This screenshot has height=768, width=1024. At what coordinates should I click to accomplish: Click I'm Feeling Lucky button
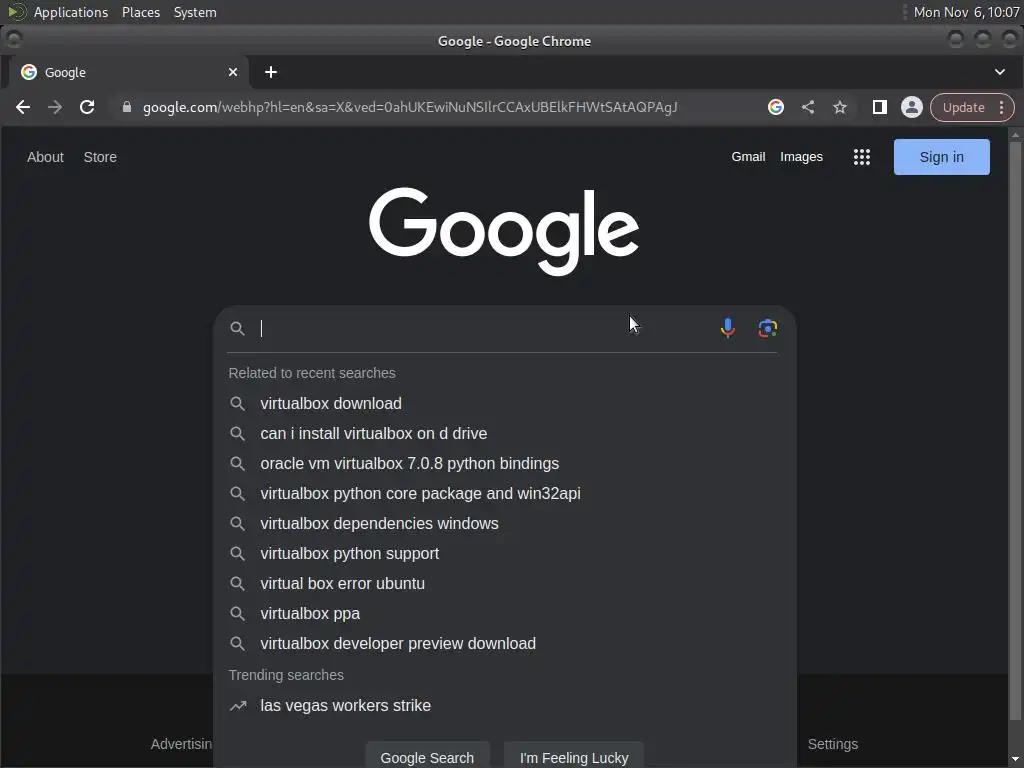[x=574, y=756]
